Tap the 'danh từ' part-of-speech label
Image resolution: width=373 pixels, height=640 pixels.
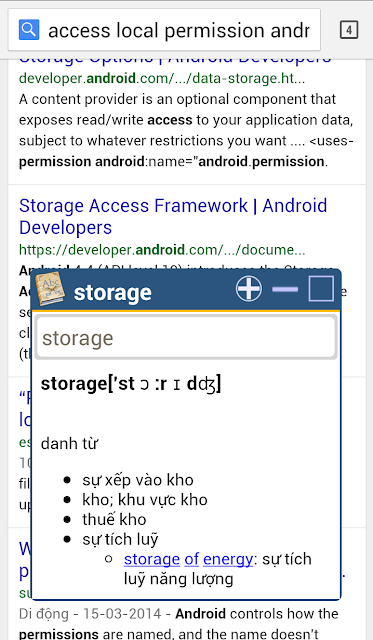click(x=69, y=443)
